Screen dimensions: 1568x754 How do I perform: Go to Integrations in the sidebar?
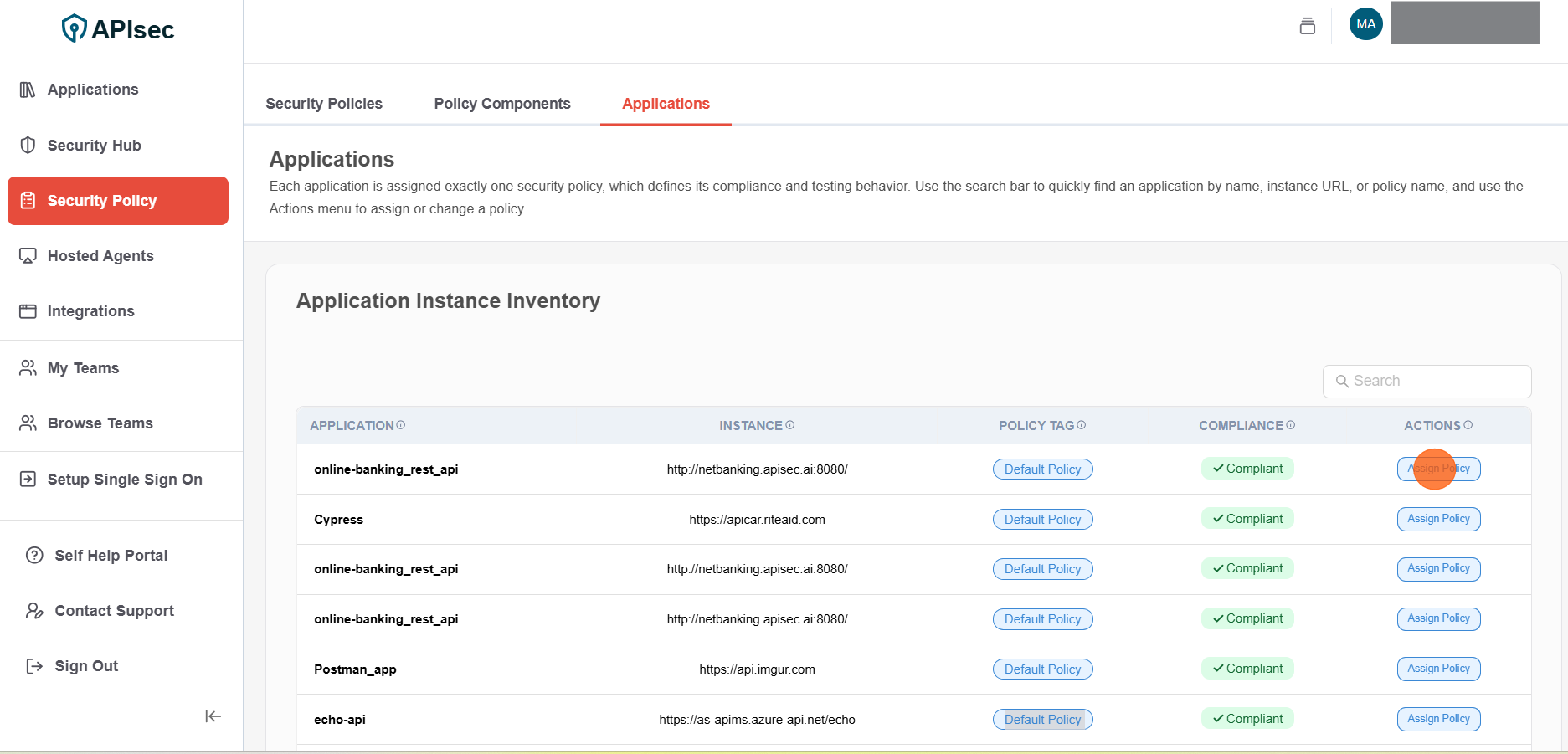point(90,311)
